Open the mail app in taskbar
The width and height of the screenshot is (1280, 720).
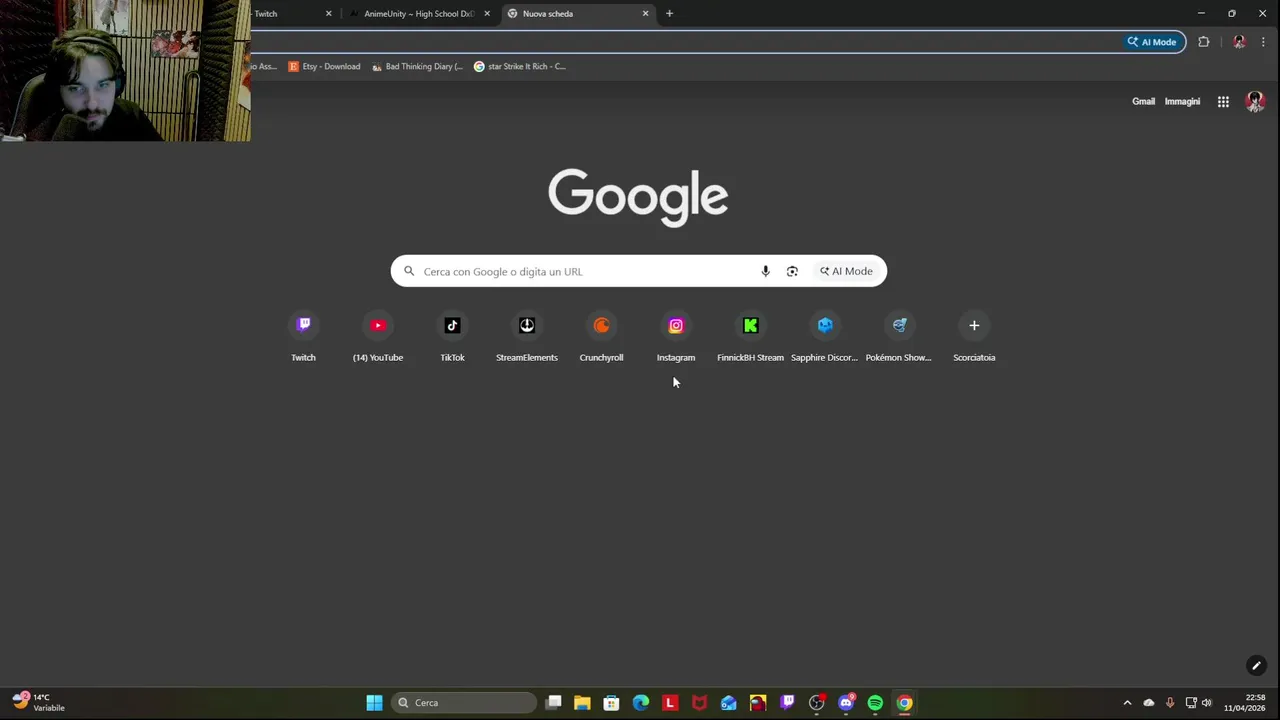click(x=728, y=703)
